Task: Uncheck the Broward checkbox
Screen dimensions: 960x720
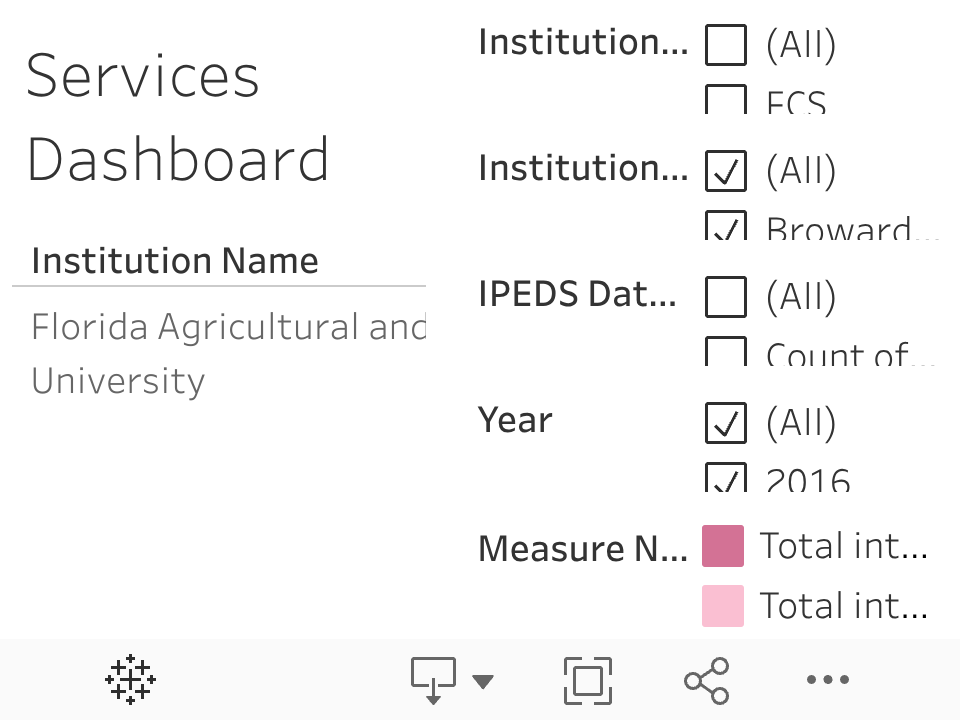Action: pyautogui.click(x=726, y=227)
